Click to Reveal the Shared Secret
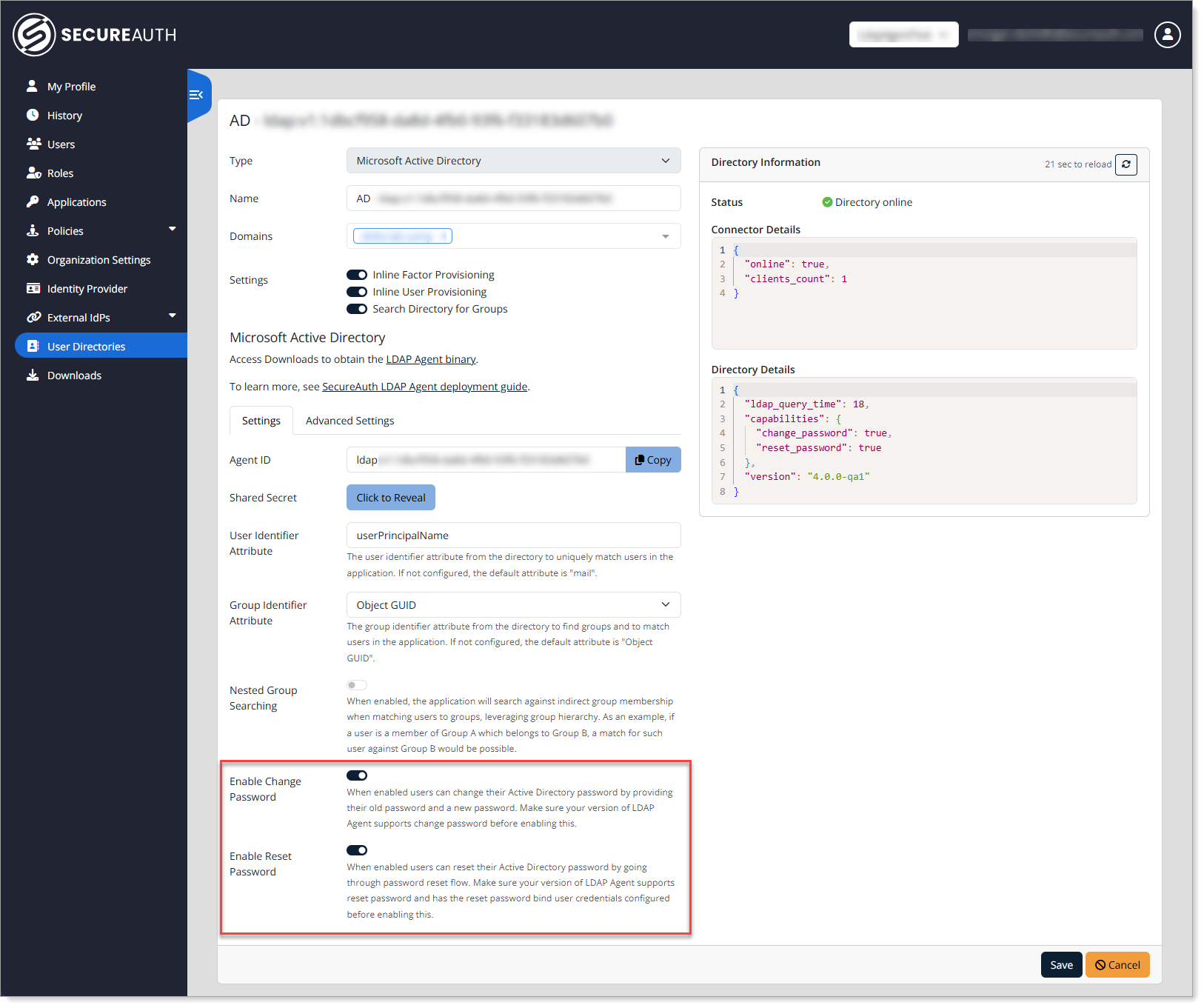1204x1008 pixels. tap(391, 498)
